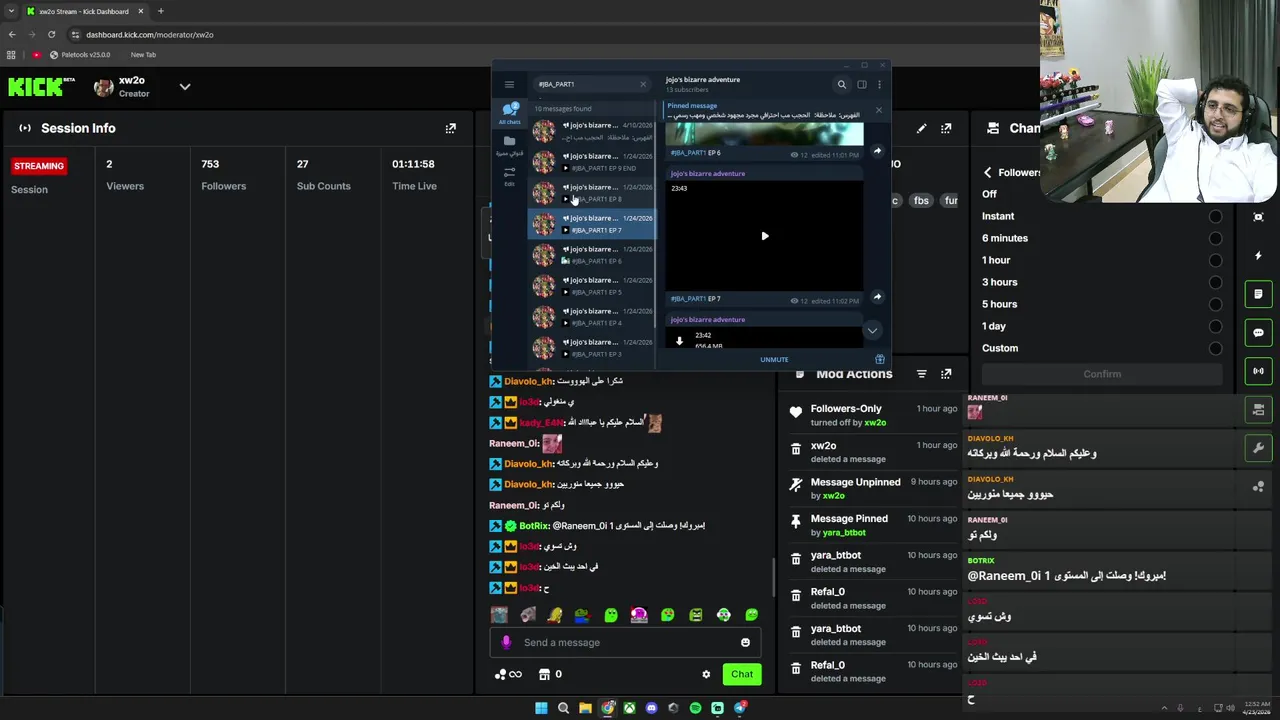The height and width of the screenshot is (720, 1280).
Task: Open gift icon beside UNMUTE in Telegram
Action: tap(879, 359)
